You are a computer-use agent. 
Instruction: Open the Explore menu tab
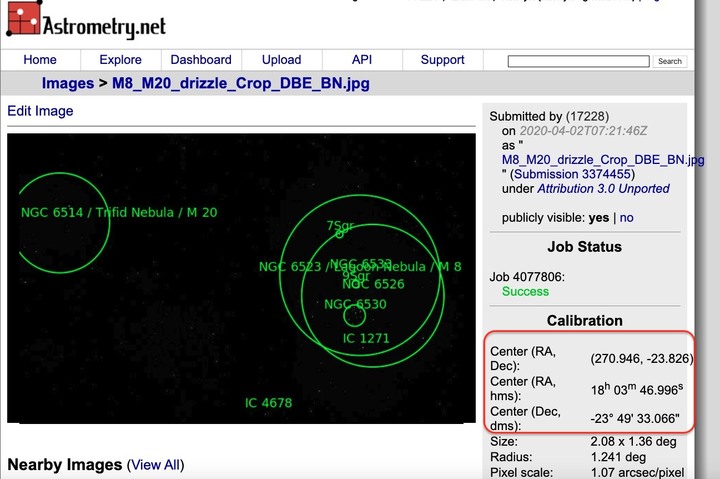[x=120, y=60]
